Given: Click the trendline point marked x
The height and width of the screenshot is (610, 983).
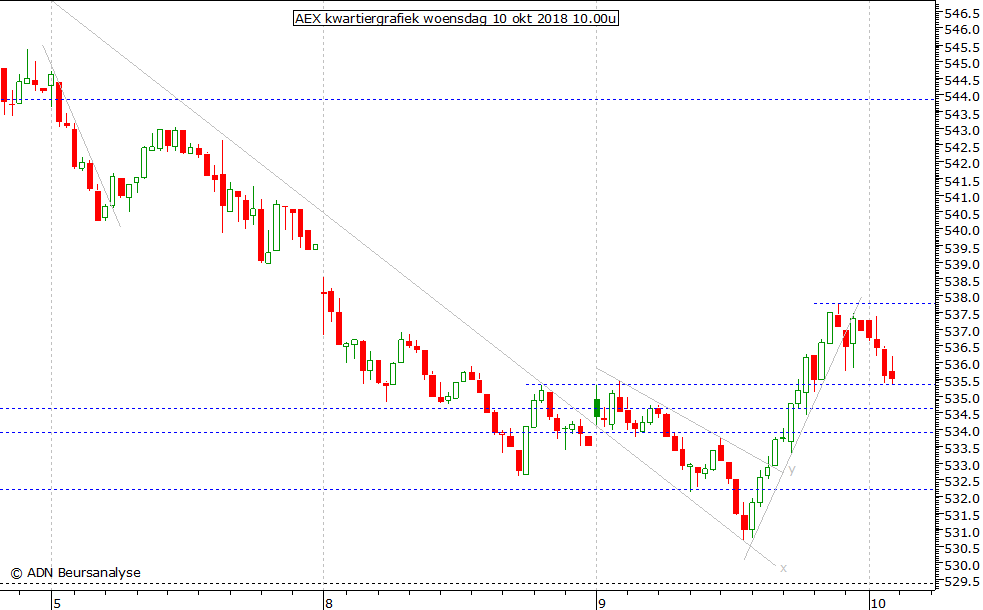Looking at the screenshot, I should point(783,568).
